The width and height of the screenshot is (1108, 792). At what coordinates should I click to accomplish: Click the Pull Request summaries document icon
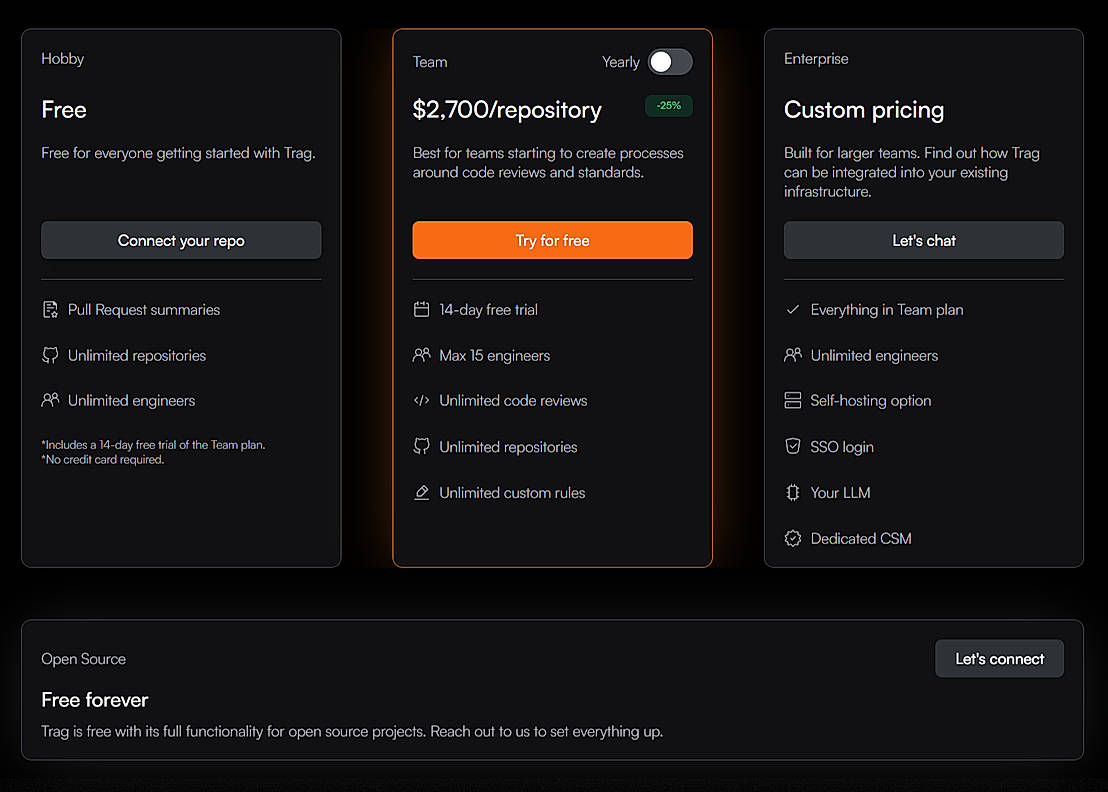[x=50, y=309]
